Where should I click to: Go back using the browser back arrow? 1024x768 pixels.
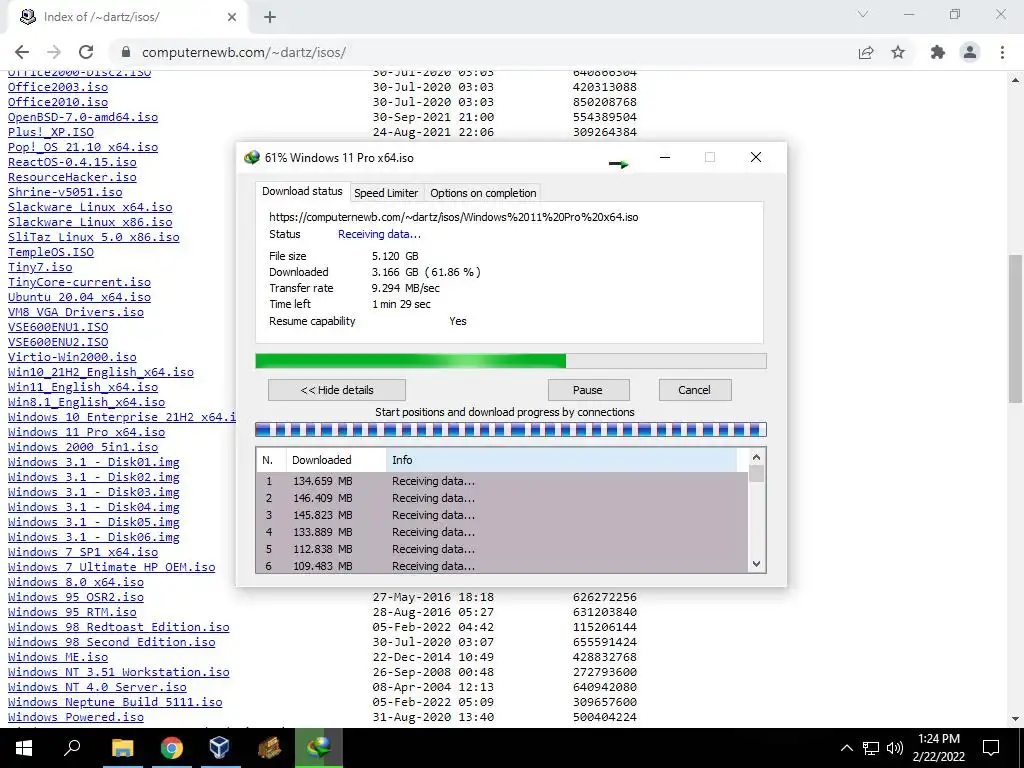pos(22,52)
